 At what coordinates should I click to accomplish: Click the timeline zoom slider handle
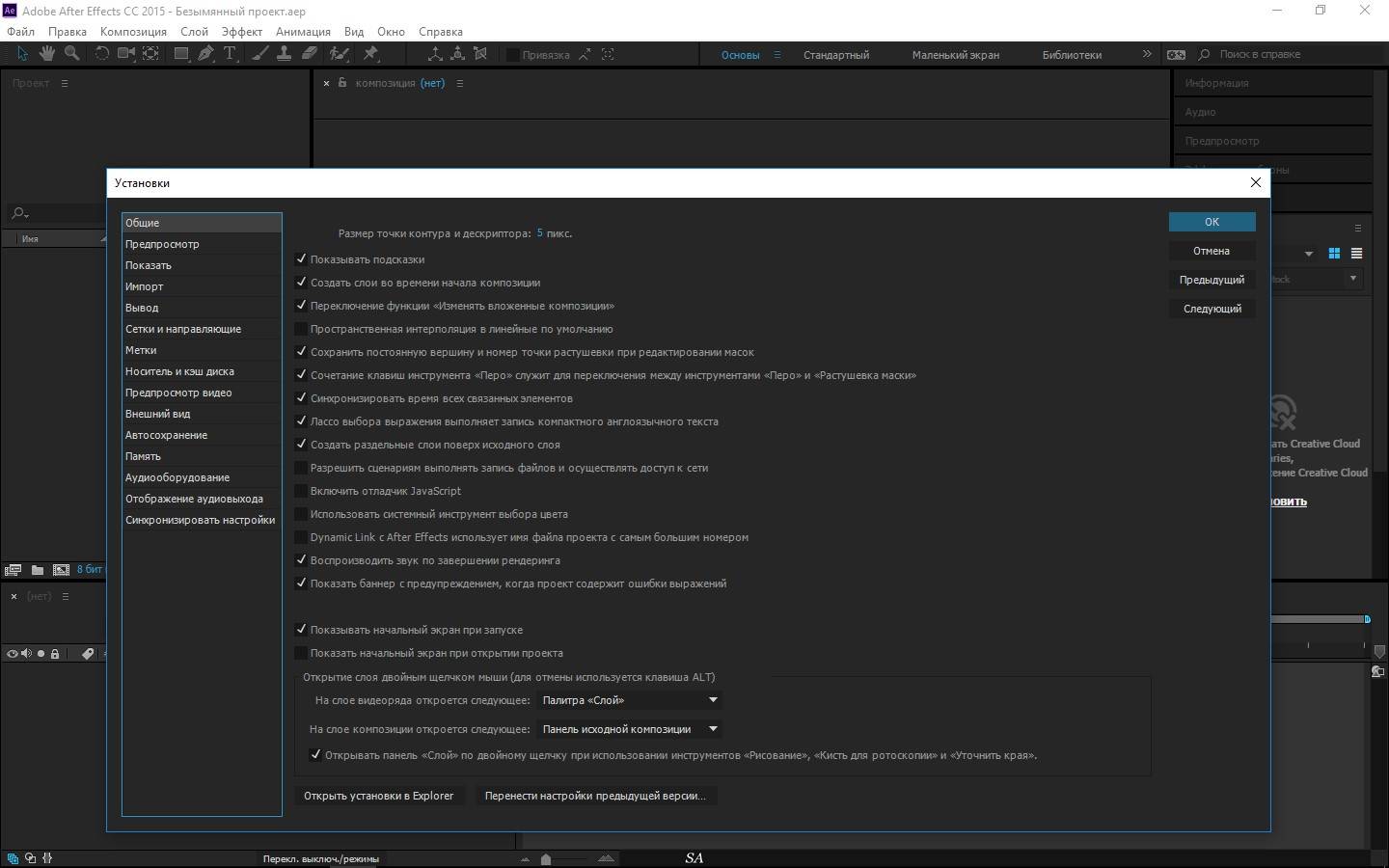pos(546,858)
